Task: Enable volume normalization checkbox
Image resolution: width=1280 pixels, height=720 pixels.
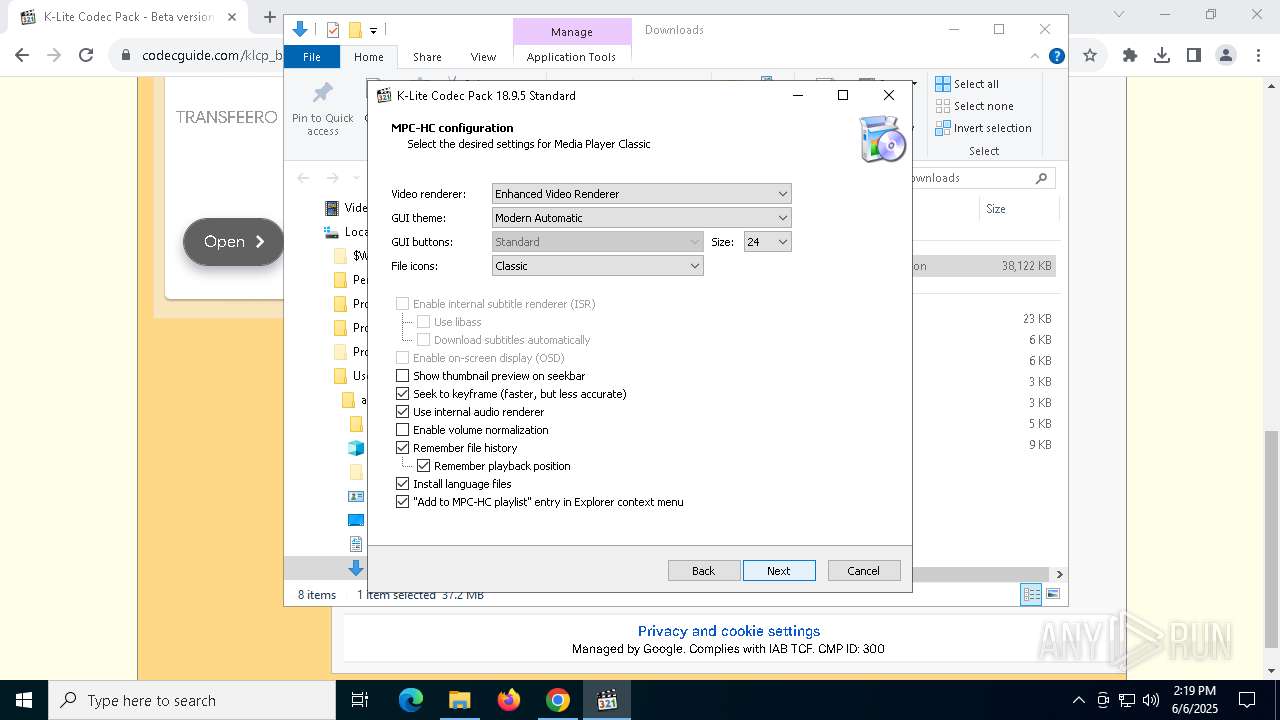Action: [x=403, y=430]
